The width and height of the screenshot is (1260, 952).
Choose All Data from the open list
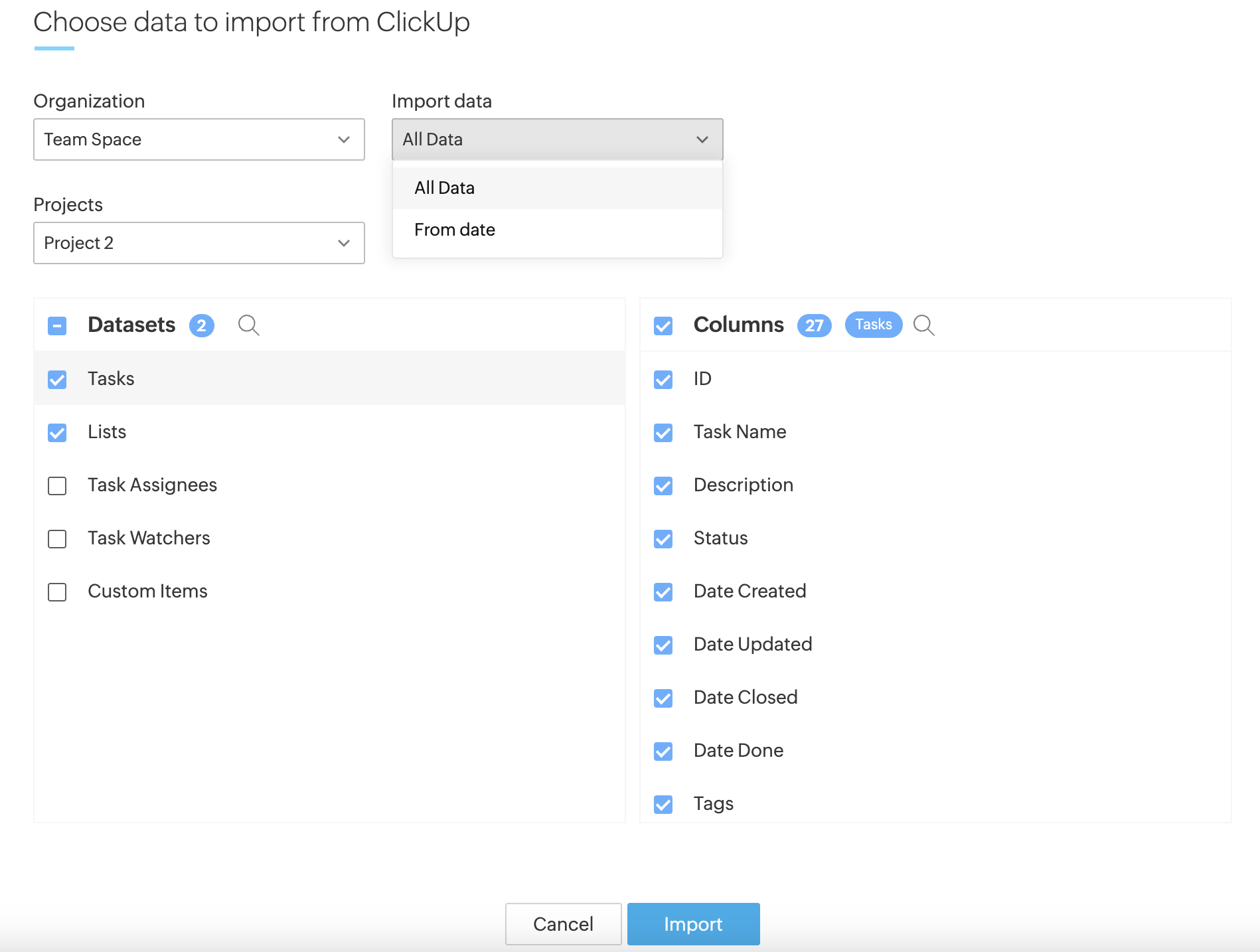point(445,188)
